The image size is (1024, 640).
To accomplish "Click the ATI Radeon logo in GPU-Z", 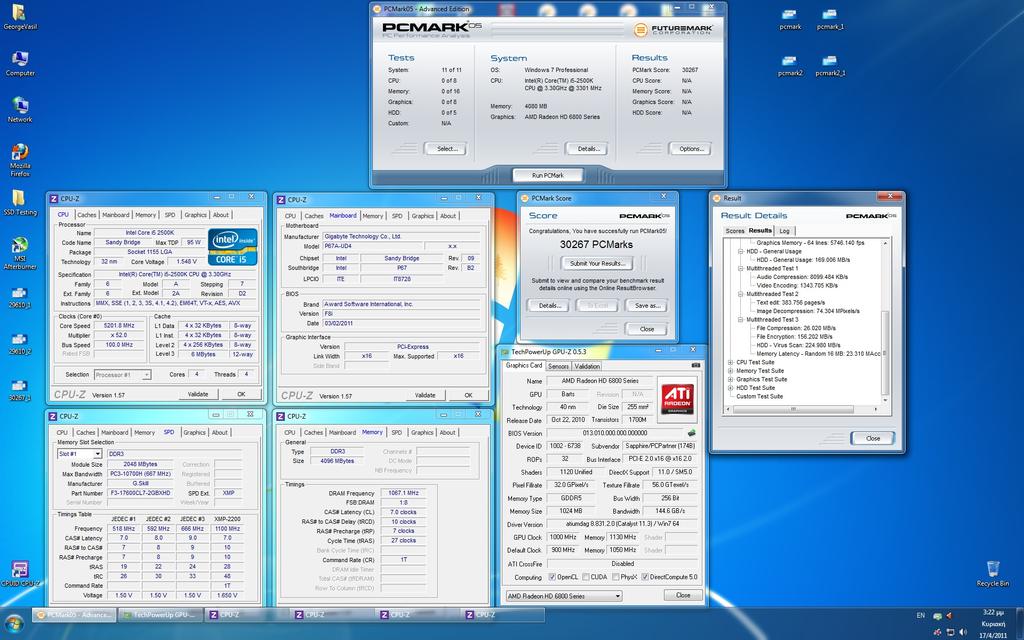I will tap(677, 399).
